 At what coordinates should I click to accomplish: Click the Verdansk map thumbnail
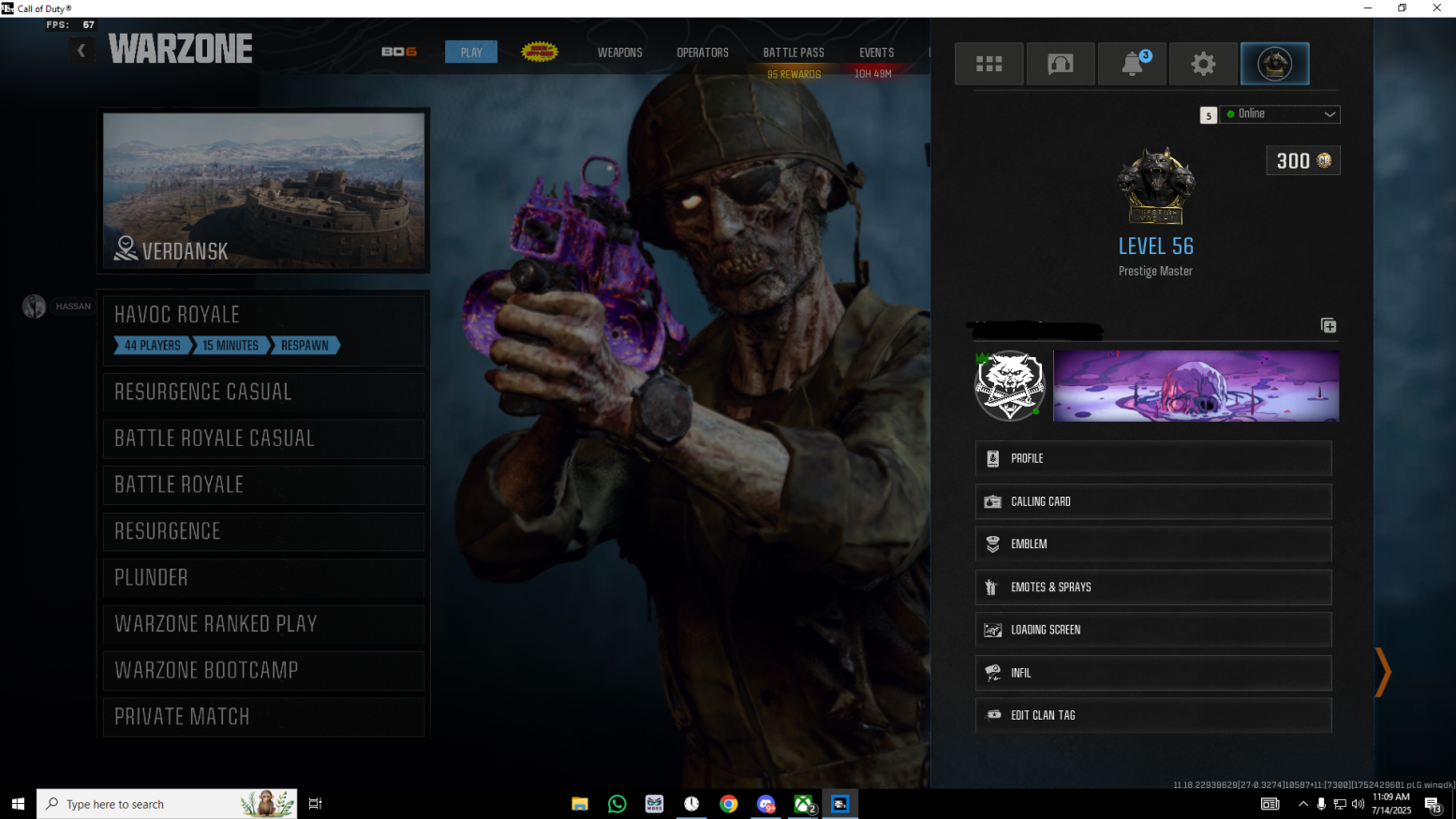(x=263, y=190)
